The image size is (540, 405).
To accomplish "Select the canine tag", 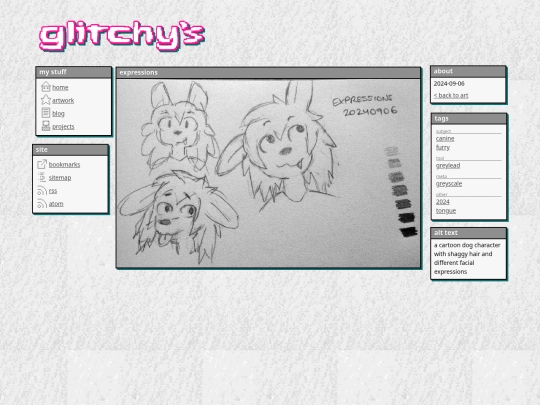I will coord(445,138).
